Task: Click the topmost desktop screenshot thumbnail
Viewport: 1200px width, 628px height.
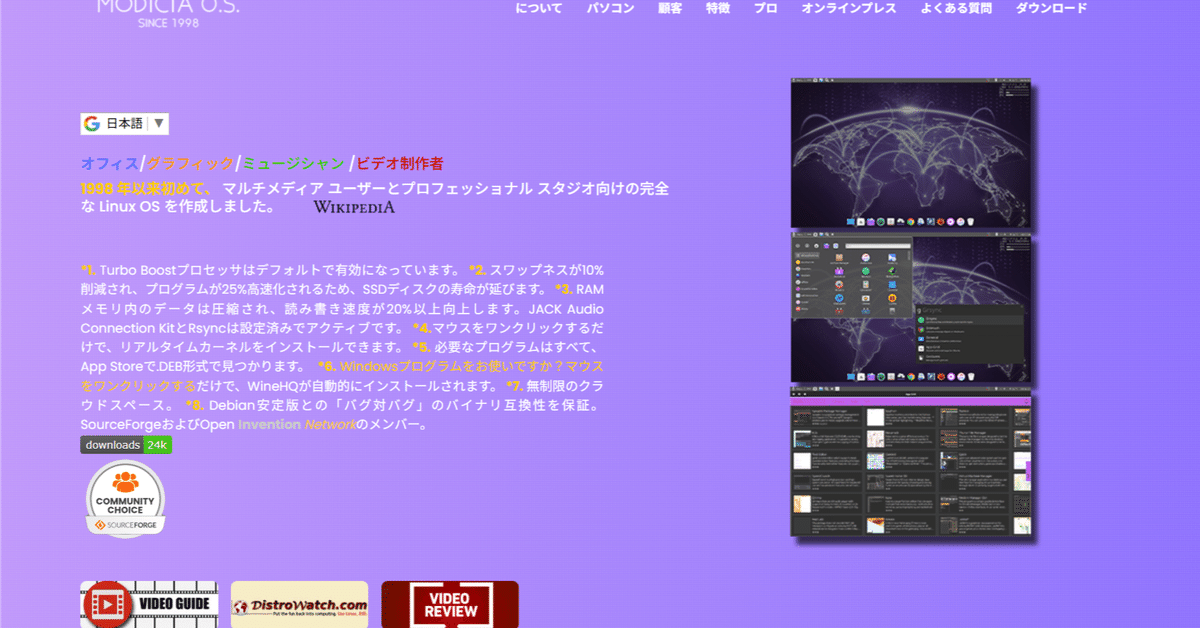Action: click(x=910, y=150)
